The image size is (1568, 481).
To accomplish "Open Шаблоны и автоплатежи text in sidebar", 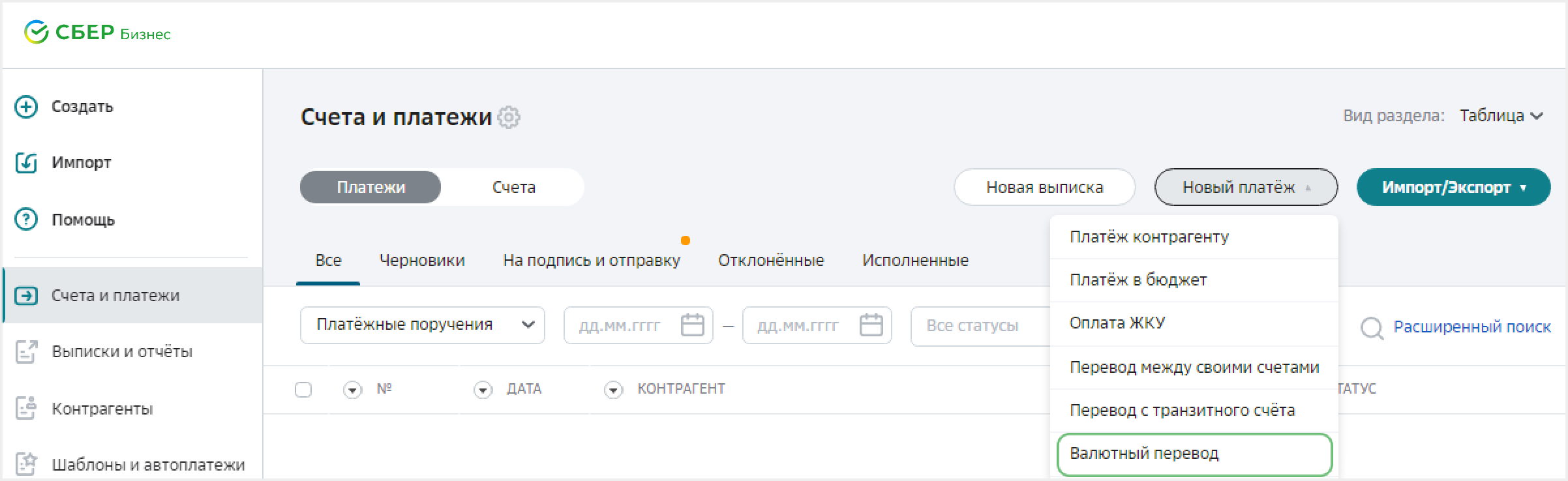I will click(148, 465).
